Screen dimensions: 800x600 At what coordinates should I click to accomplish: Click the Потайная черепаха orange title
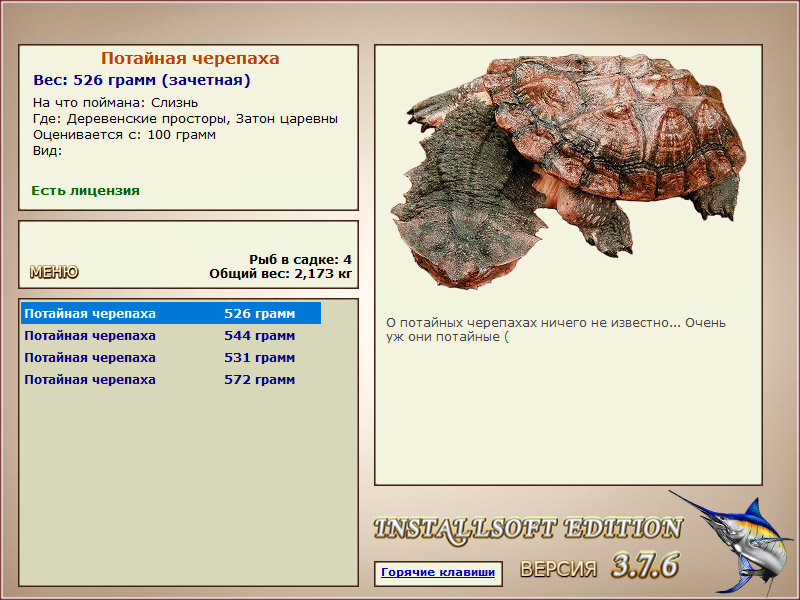click(x=190, y=58)
